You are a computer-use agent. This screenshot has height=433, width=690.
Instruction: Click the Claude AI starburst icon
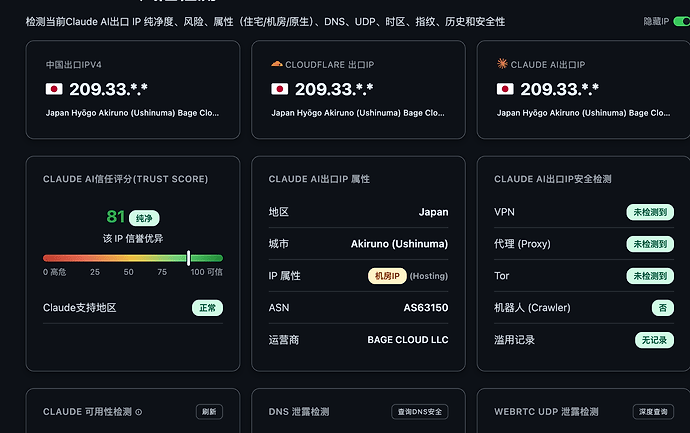click(x=502, y=64)
